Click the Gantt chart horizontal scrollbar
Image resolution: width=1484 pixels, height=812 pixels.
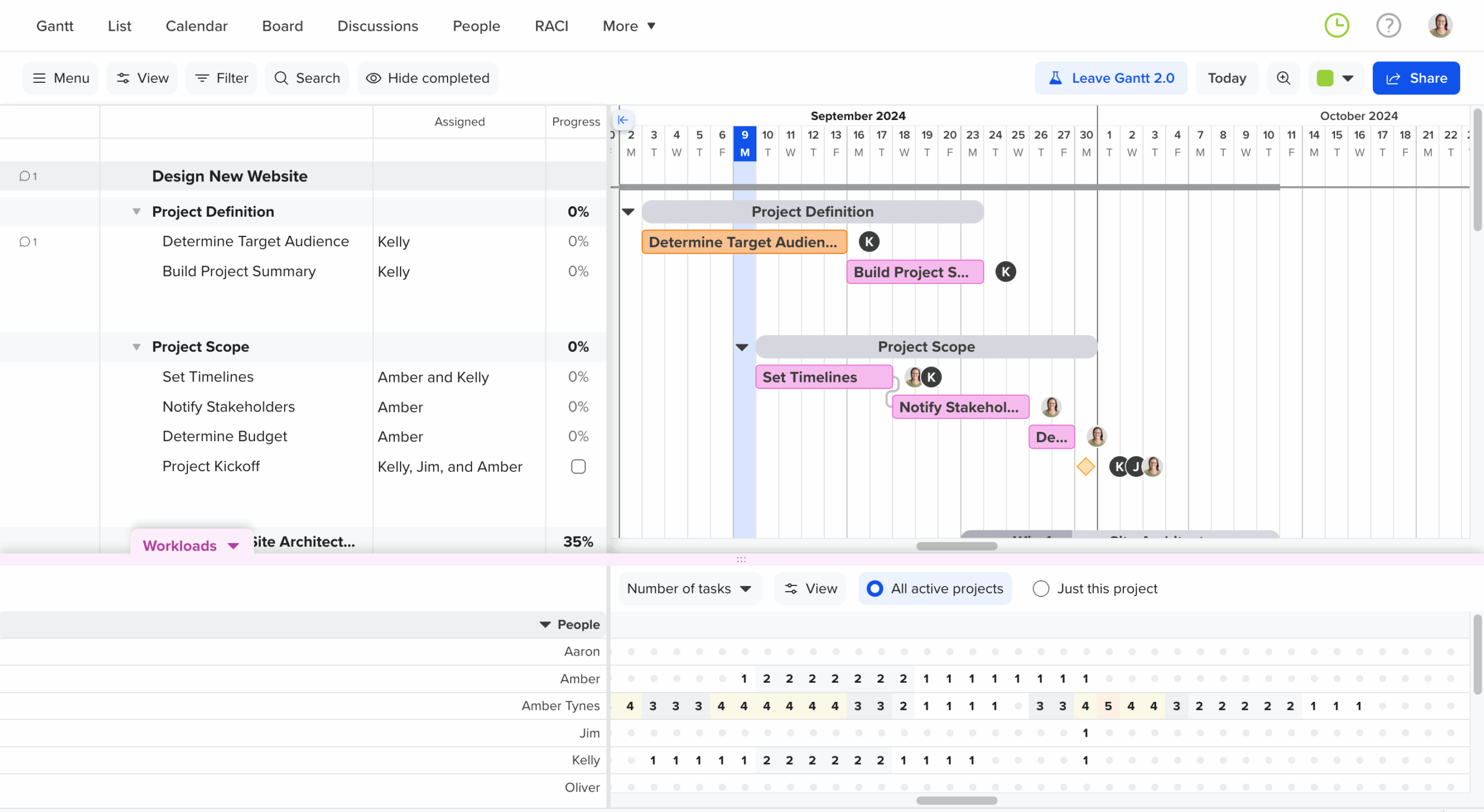956,546
